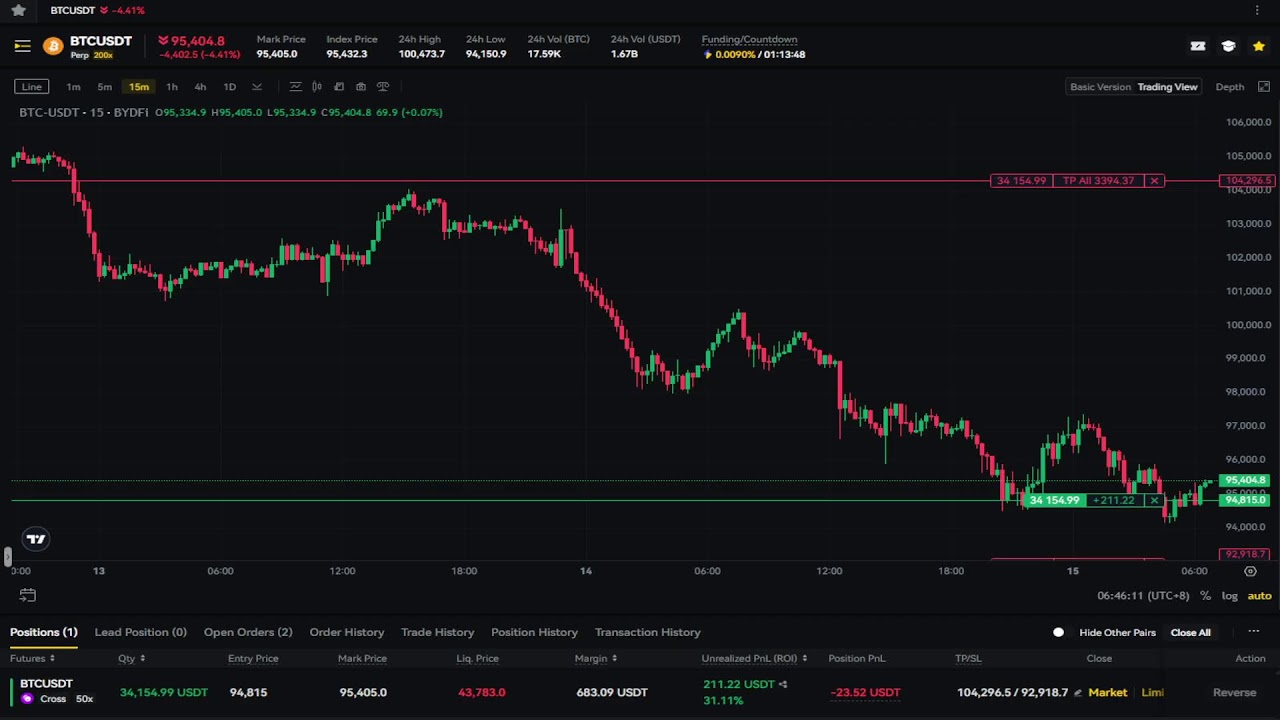The width and height of the screenshot is (1280, 720).
Task: Show the Depth chart
Action: (1229, 87)
